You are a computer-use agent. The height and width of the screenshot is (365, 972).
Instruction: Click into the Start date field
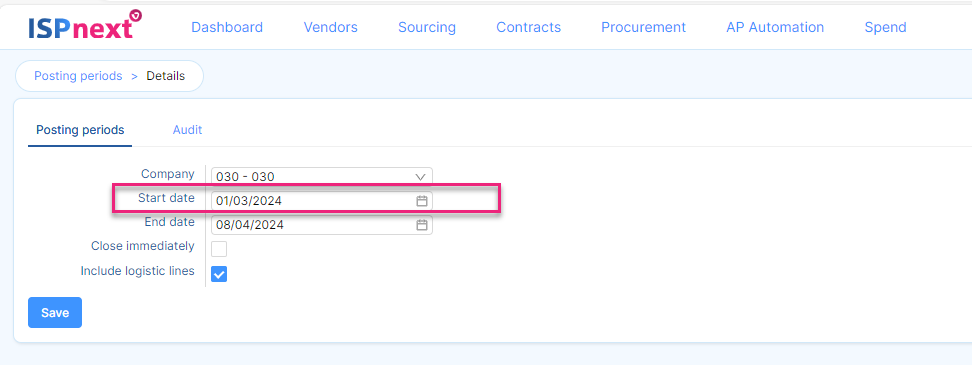[x=322, y=201]
